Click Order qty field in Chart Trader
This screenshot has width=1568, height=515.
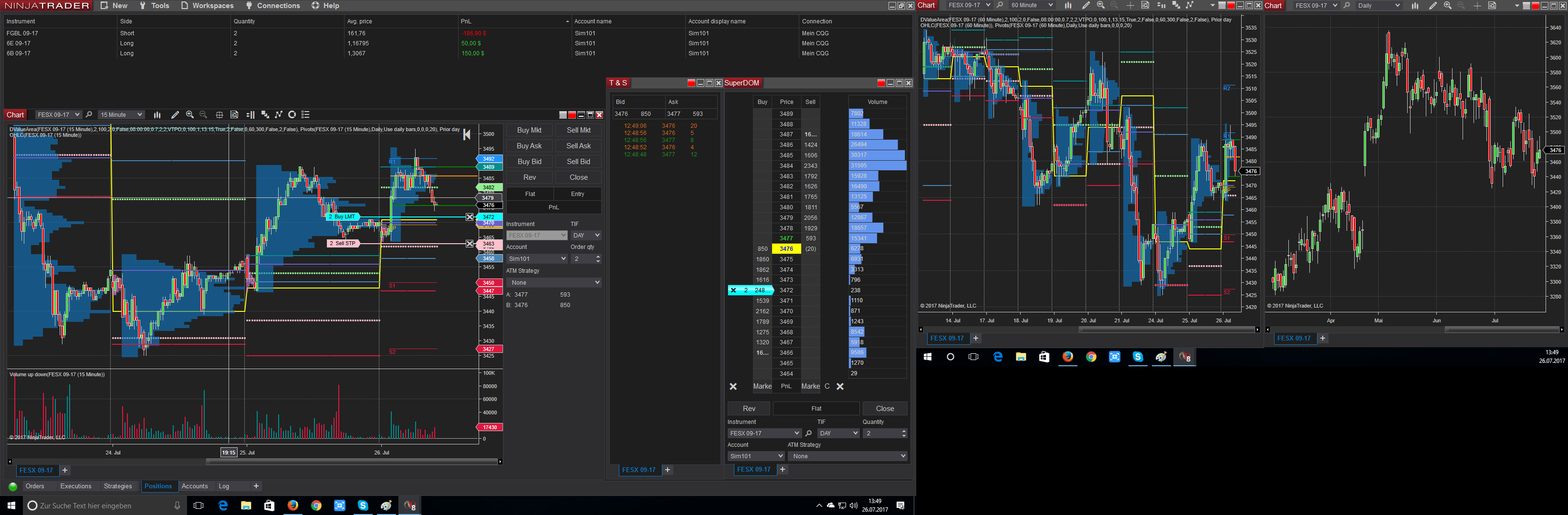(586, 259)
